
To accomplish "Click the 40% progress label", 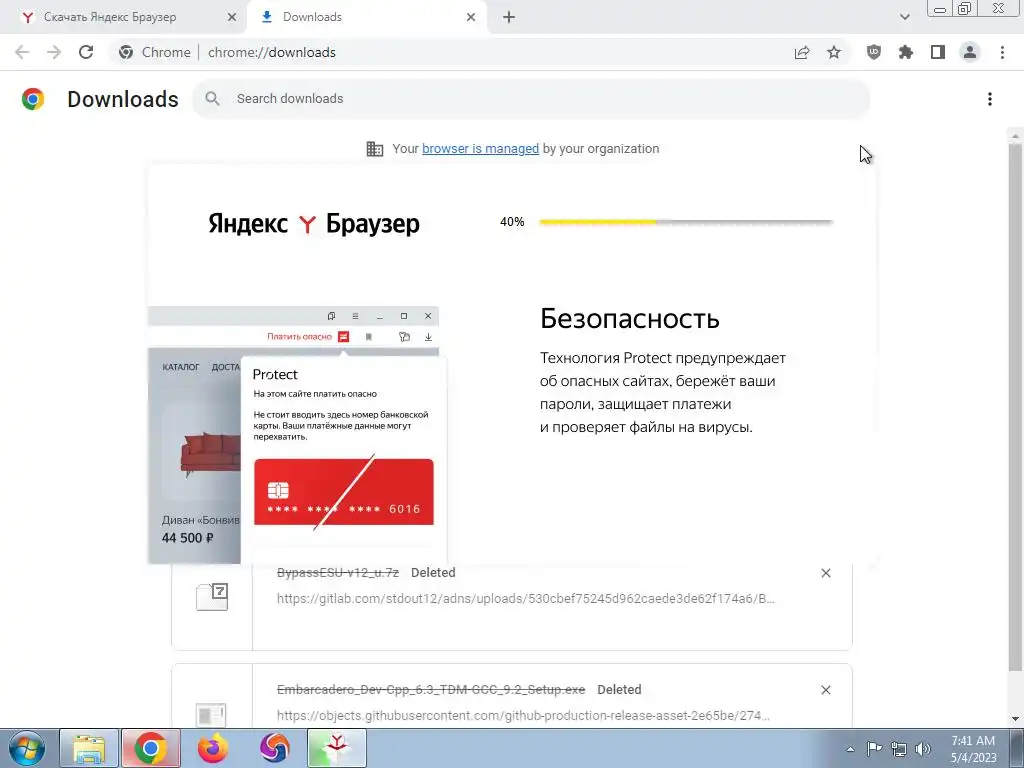I will pos(512,222).
